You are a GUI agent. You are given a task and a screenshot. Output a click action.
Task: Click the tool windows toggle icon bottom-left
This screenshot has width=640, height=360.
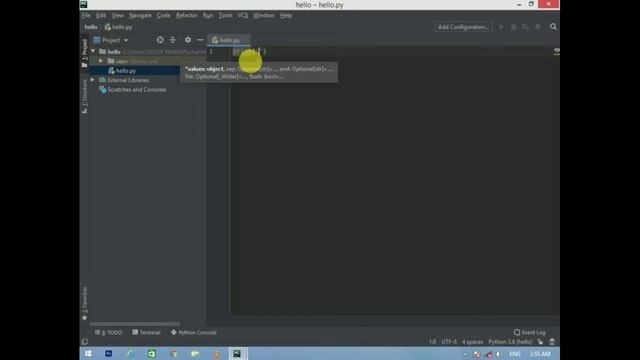point(84,342)
